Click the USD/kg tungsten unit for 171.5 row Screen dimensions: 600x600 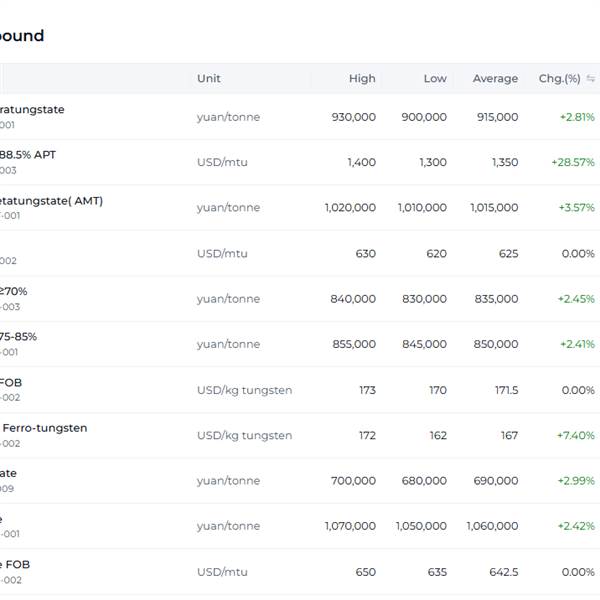click(x=244, y=390)
